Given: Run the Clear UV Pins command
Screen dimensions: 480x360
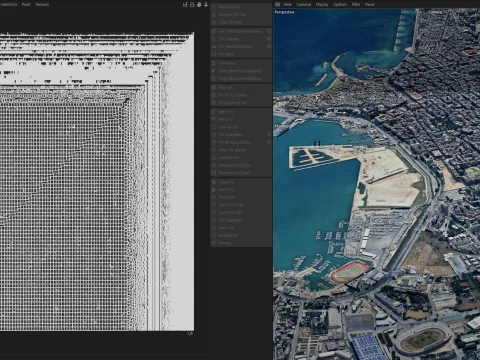Looking at the screenshot, I should [x=241, y=22].
